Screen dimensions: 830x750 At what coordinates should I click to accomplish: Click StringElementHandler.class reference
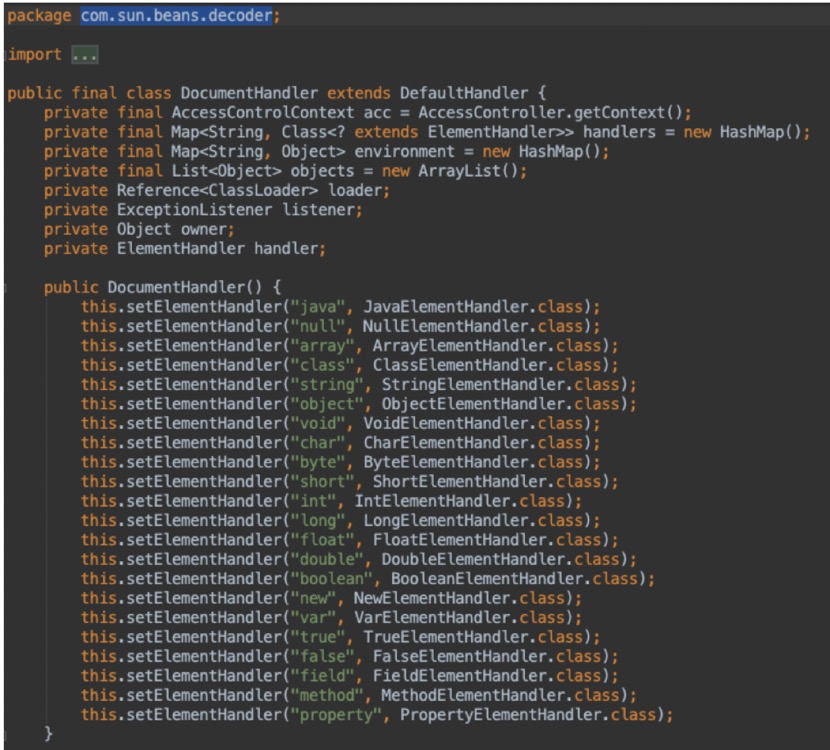(501, 385)
